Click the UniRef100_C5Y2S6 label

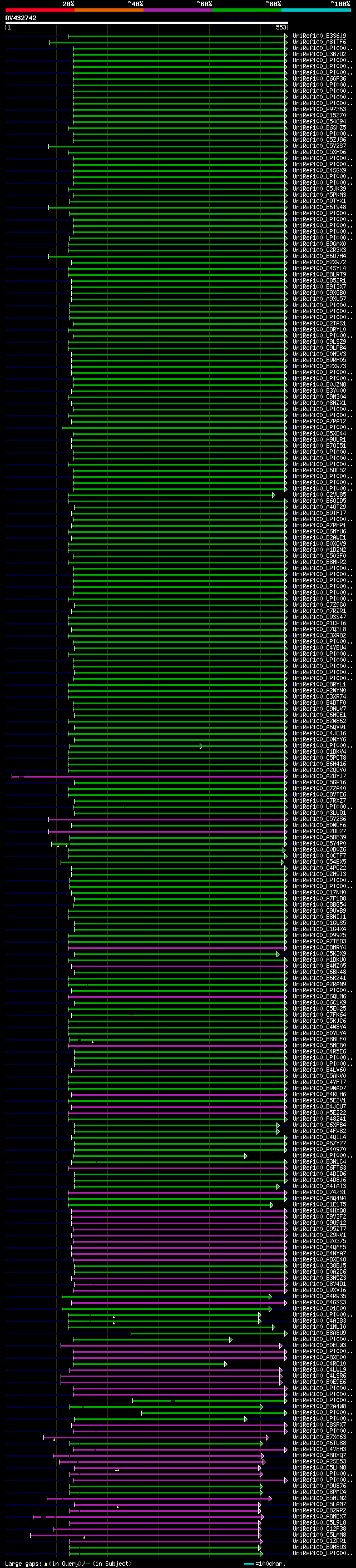pyautogui.click(x=319, y=819)
